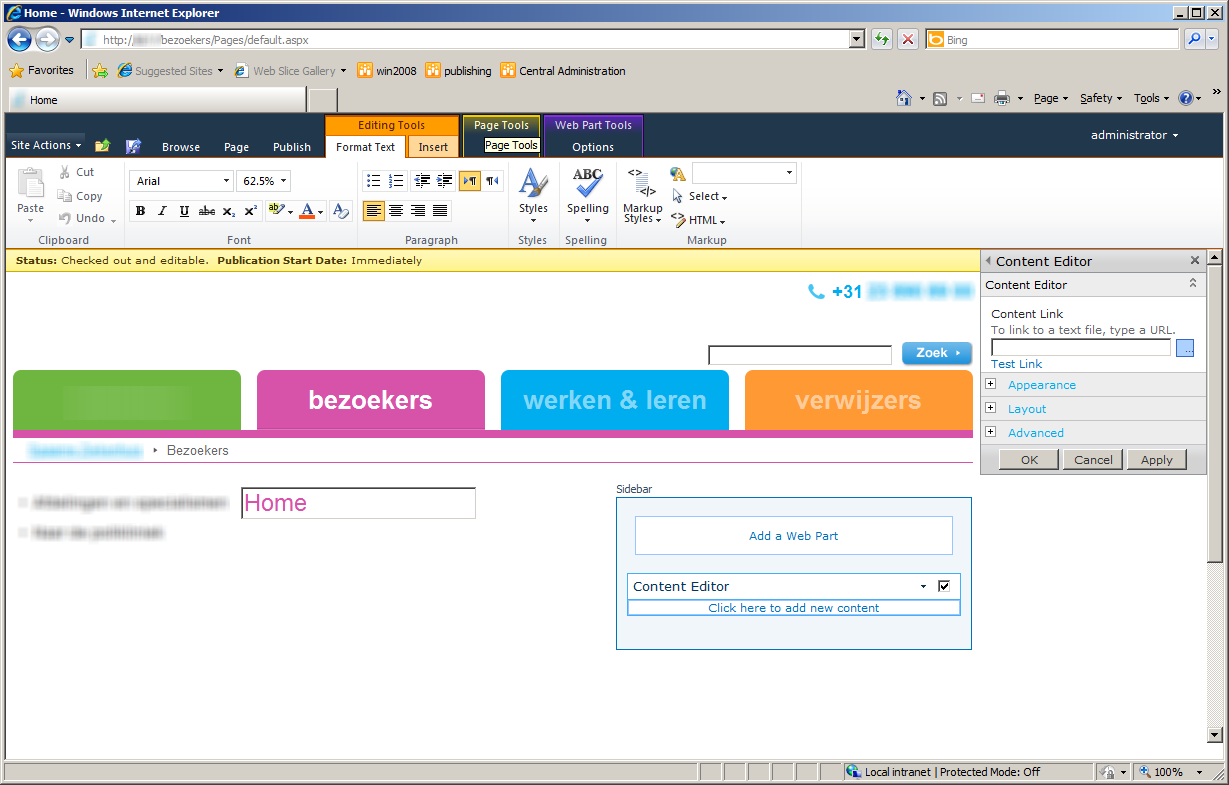
Task: Center align the paragraph text
Action: [x=396, y=211]
